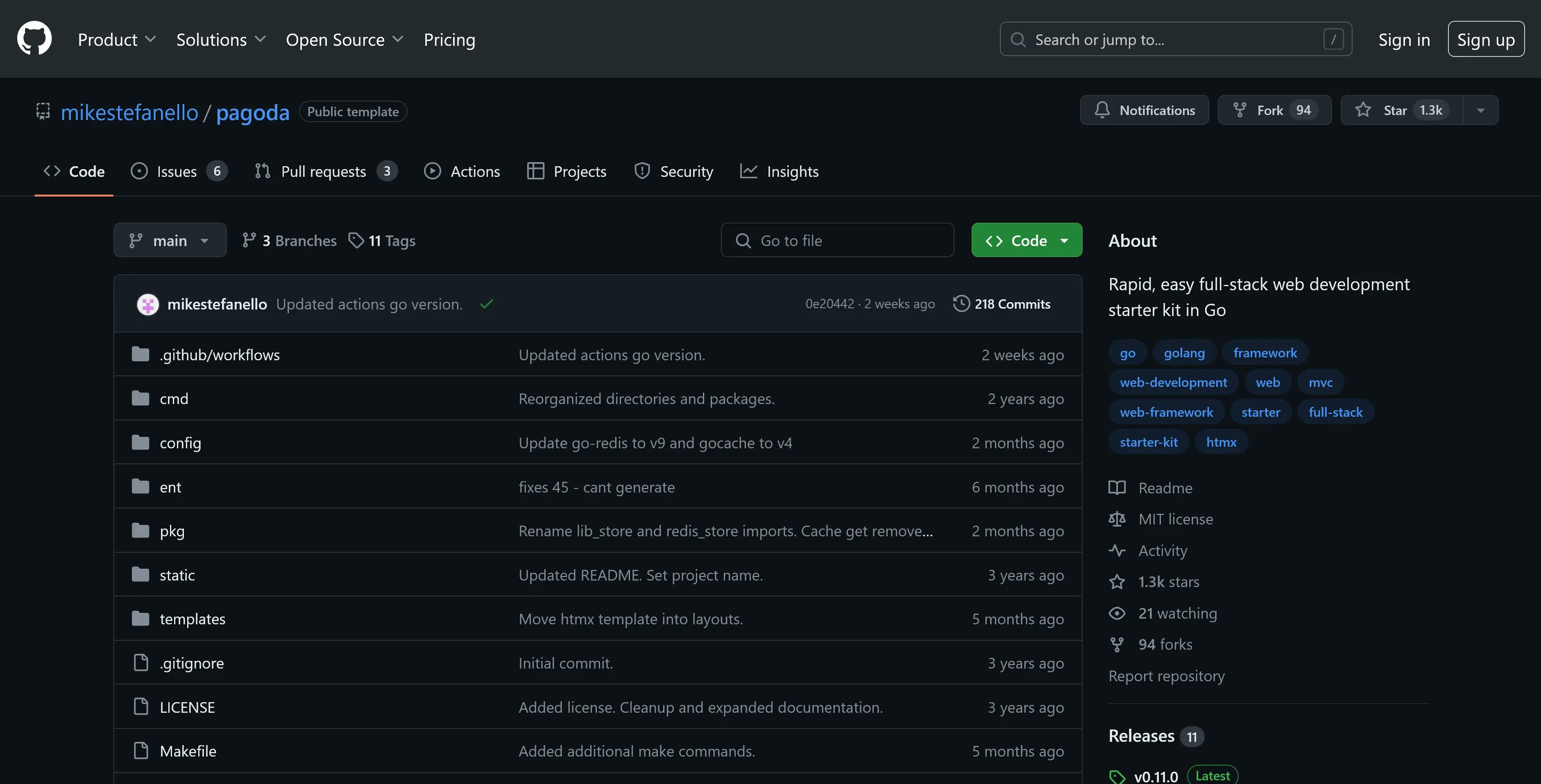Click the forks icon in About

click(x=1116, y=644)
